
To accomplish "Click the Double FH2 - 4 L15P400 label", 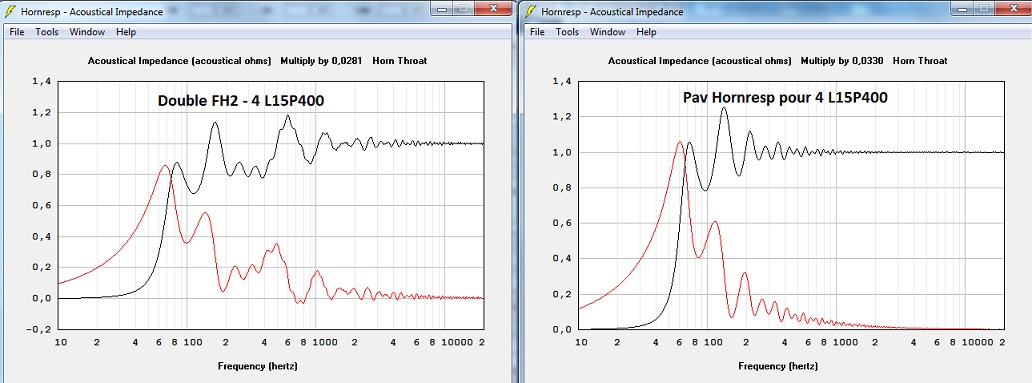I will coord(240,101).
